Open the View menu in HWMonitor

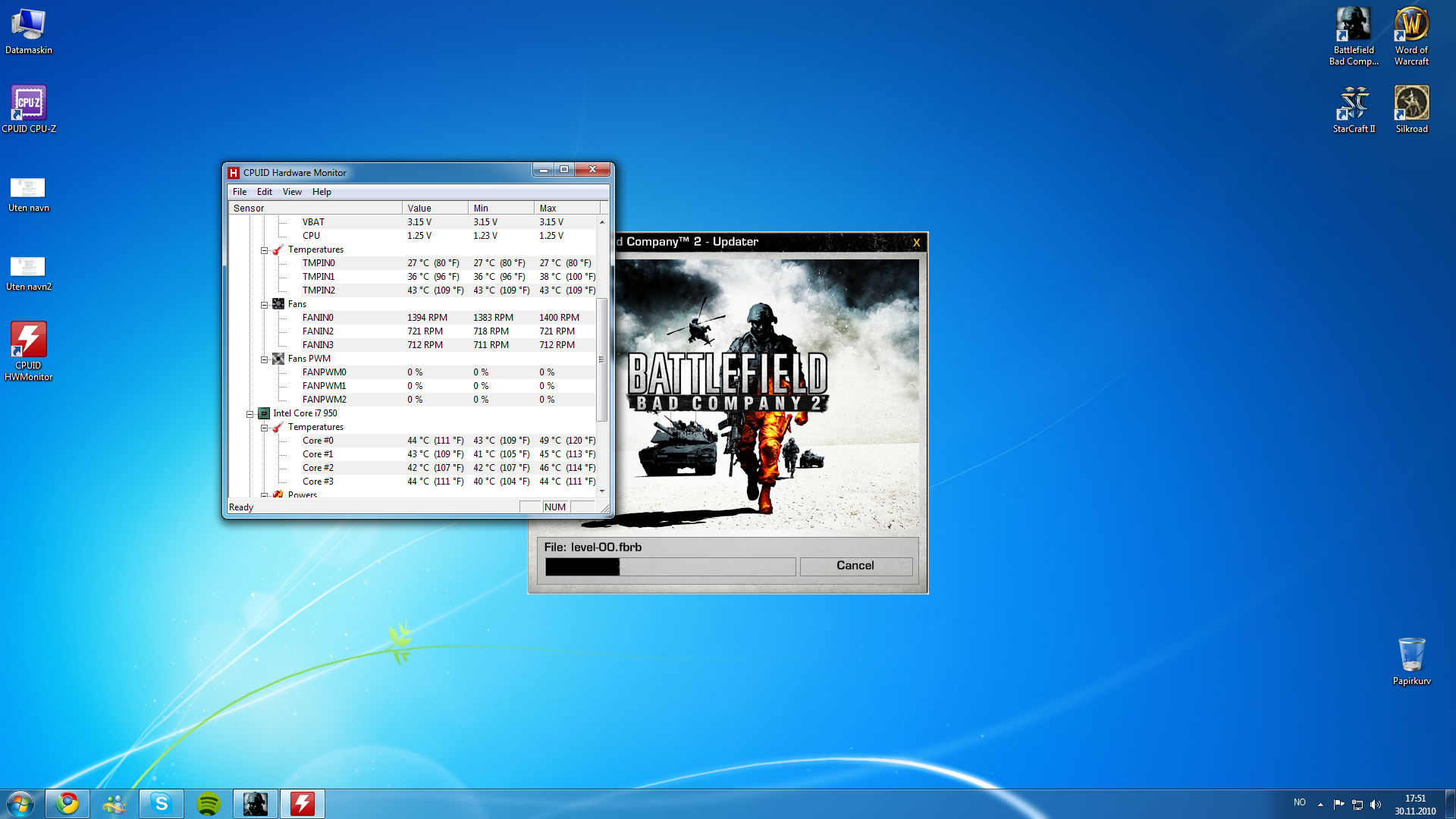pyautogui.click(x=292, y=192)
